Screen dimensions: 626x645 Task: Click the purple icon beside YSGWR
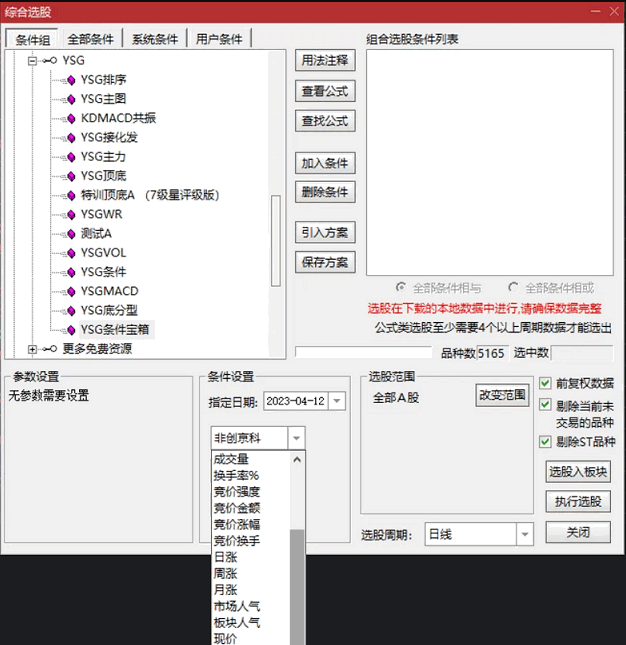coord(71,215)
